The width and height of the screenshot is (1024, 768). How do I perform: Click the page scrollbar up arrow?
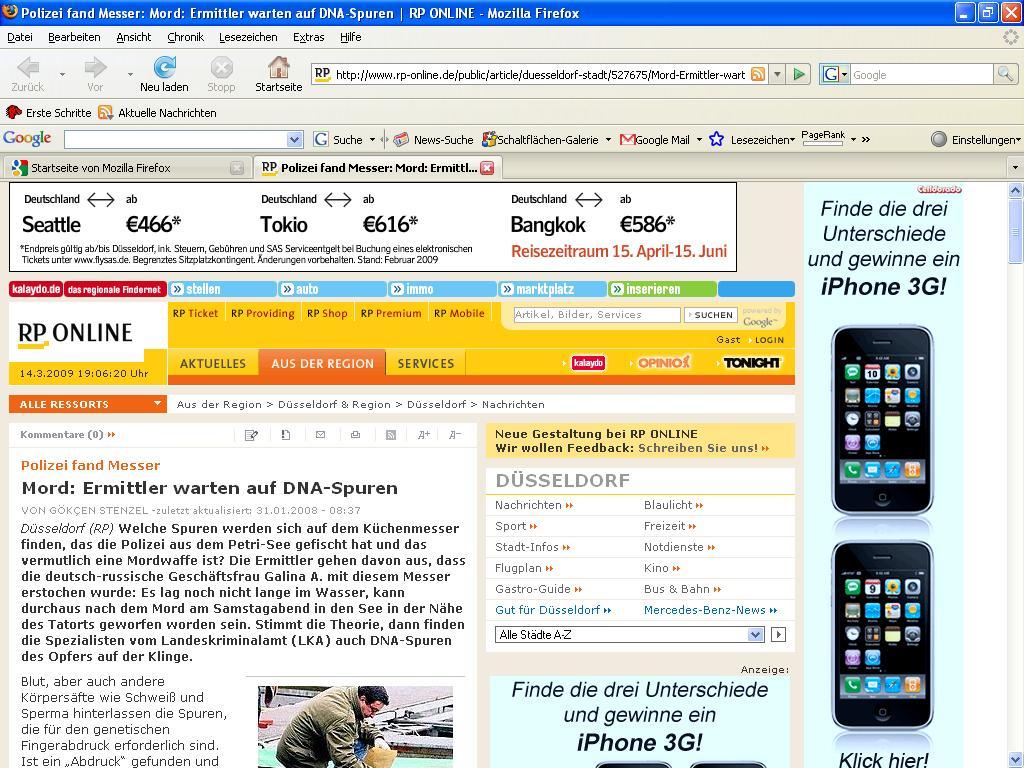coord(1016,190)
